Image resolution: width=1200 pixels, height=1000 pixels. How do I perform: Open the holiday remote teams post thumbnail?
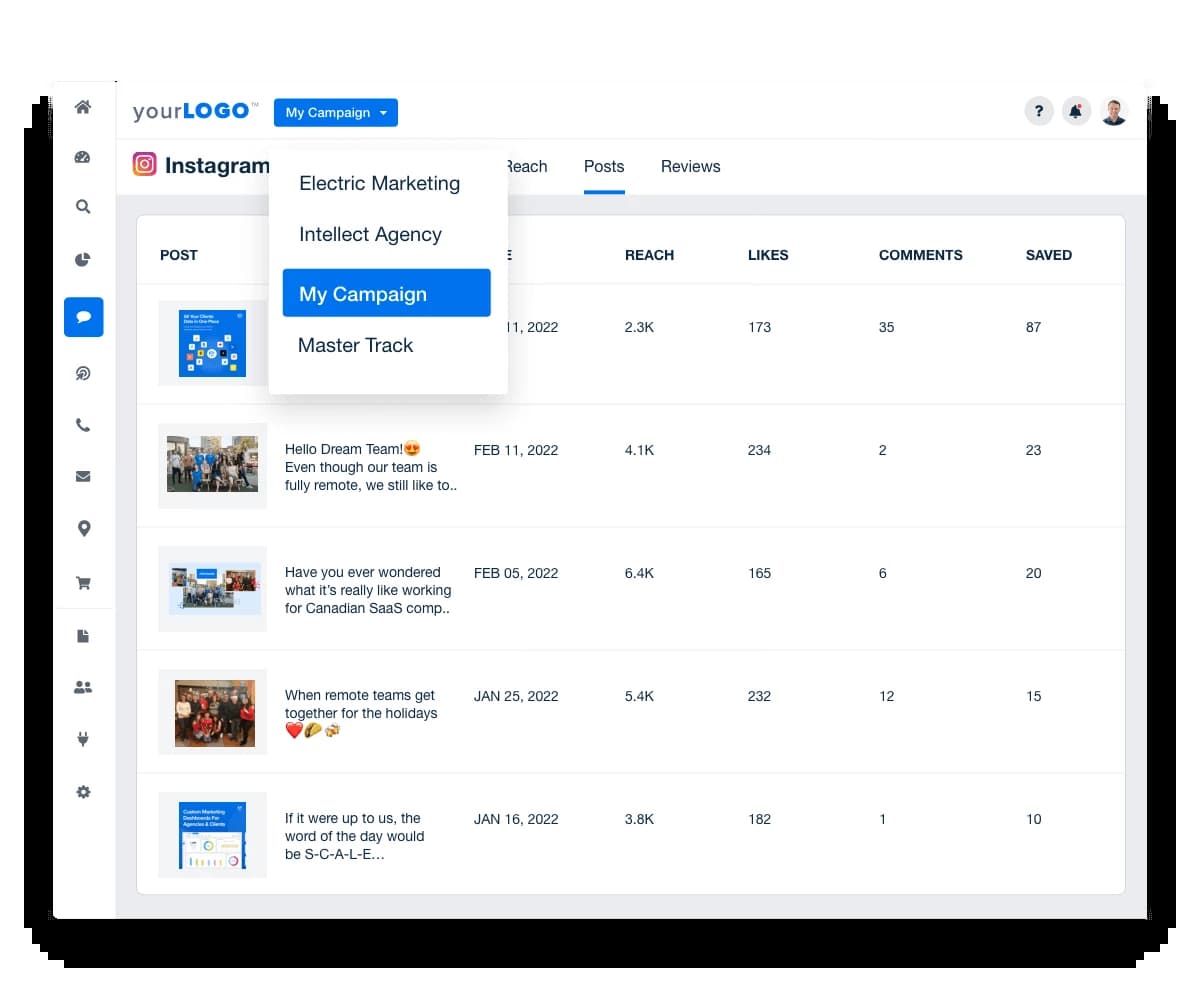point(213,712)
